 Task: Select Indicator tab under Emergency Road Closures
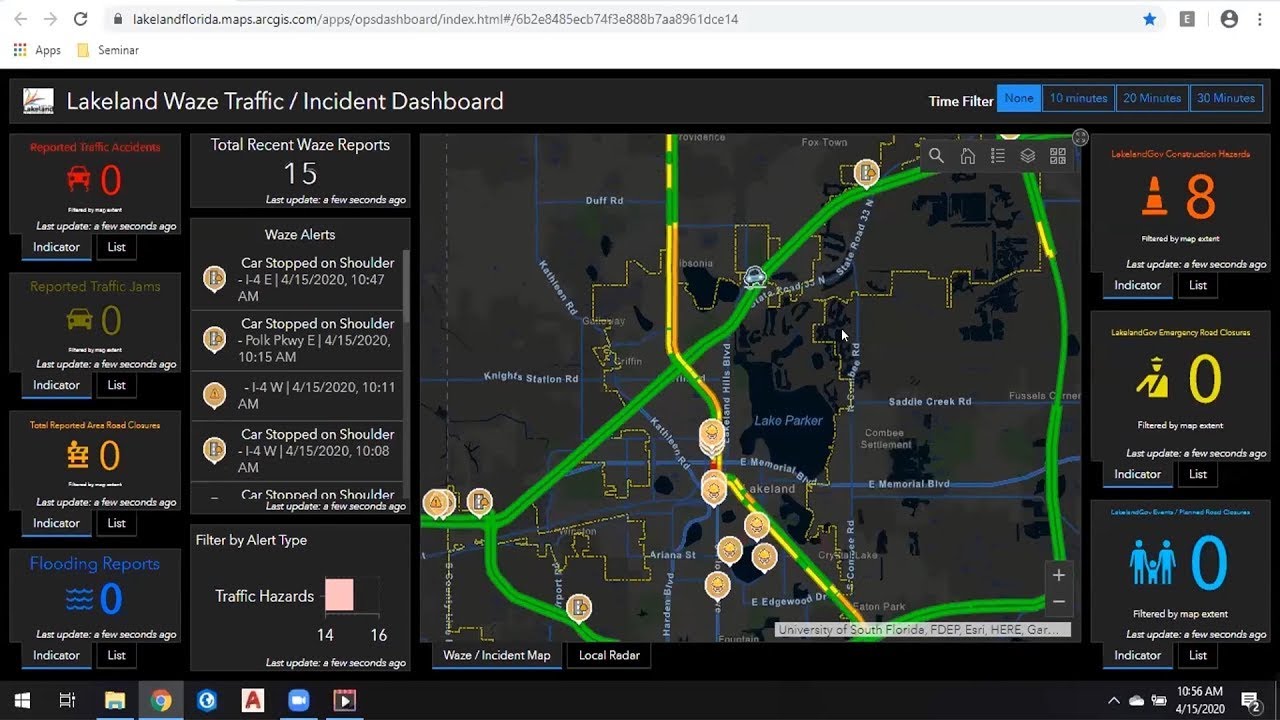click(x=1138, y=474)
